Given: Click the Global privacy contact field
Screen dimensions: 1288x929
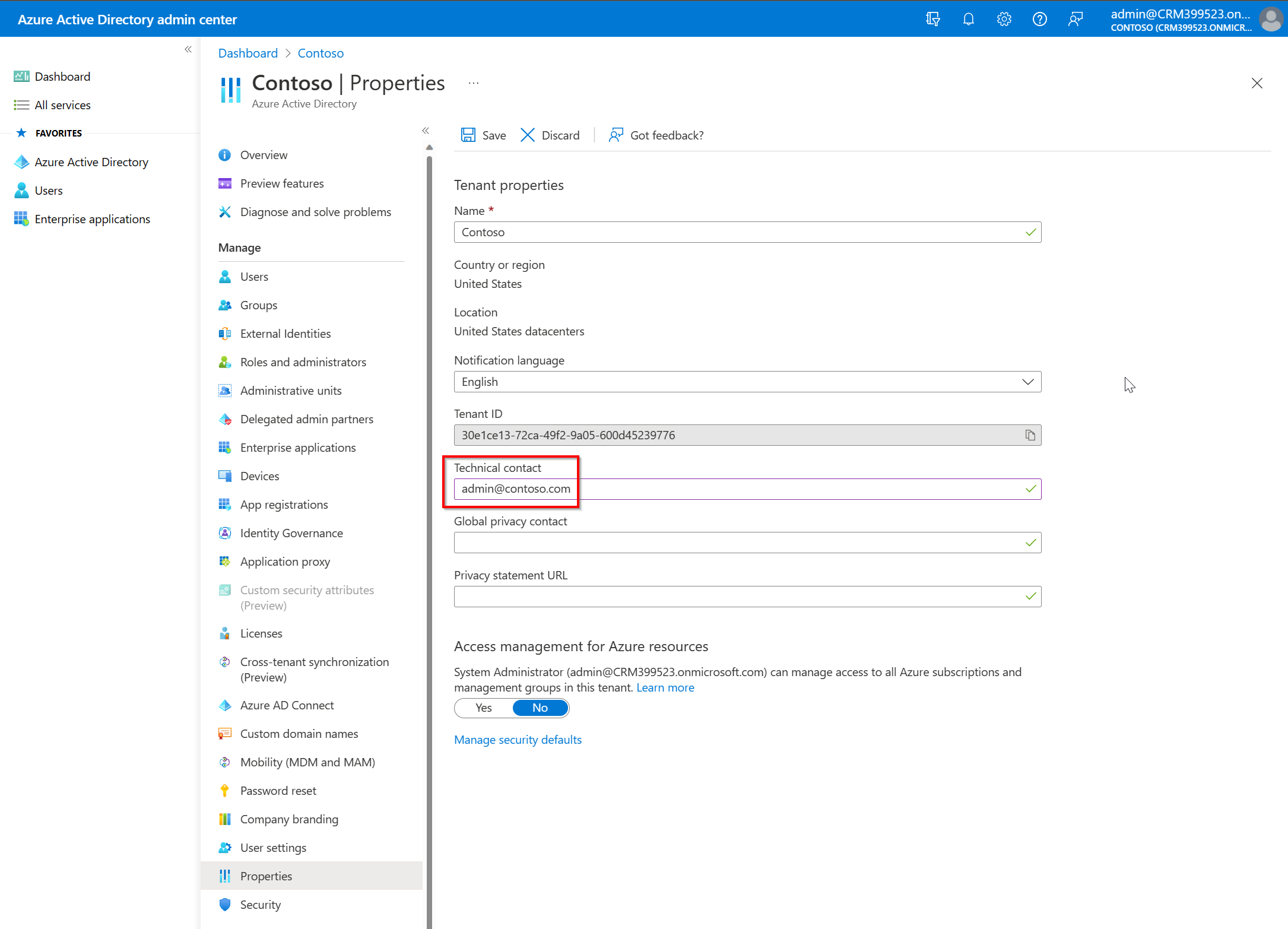Looking at the screenshot, I should pos(747,543).
